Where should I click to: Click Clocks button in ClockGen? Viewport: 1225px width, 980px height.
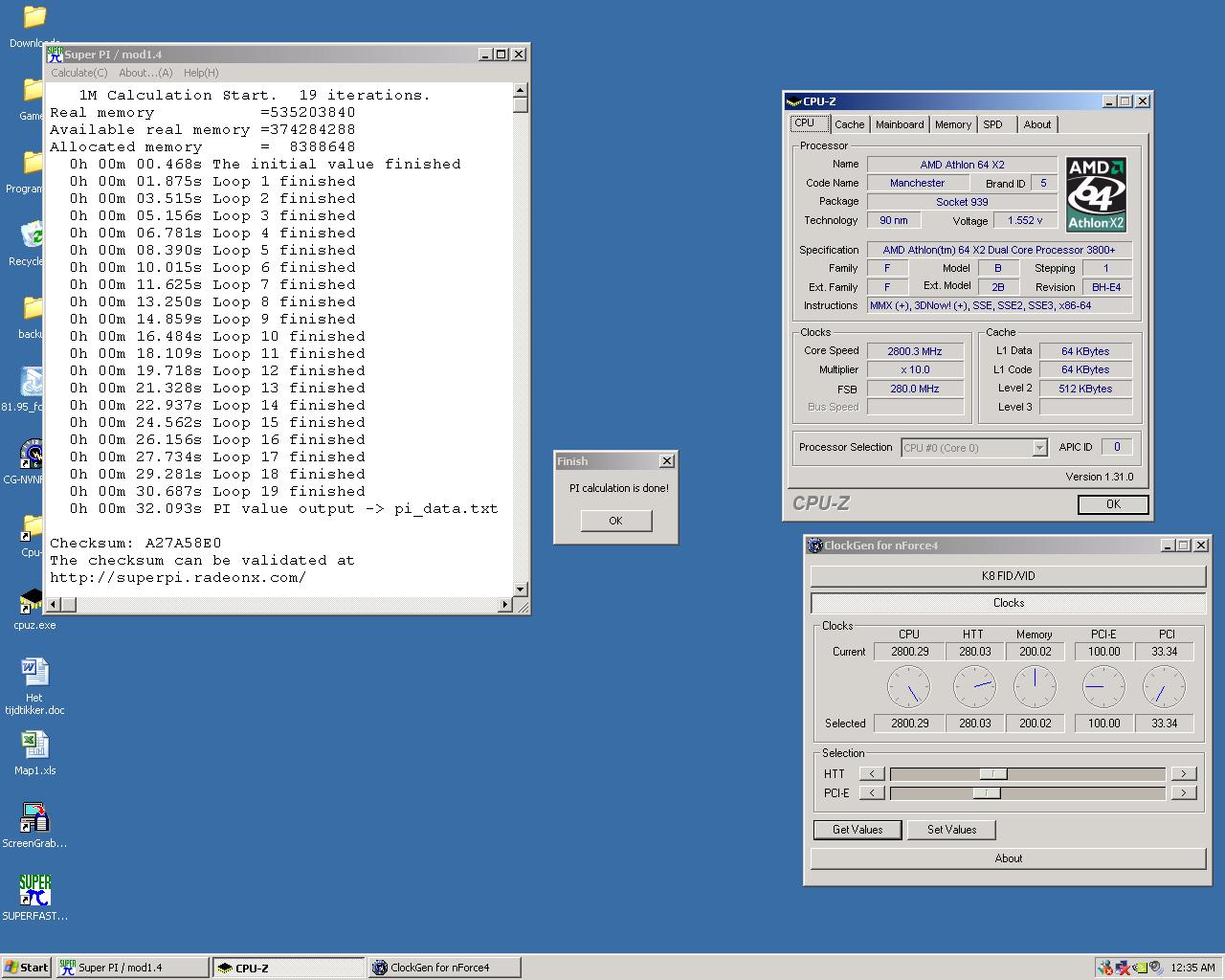[x=1008, y=603]
